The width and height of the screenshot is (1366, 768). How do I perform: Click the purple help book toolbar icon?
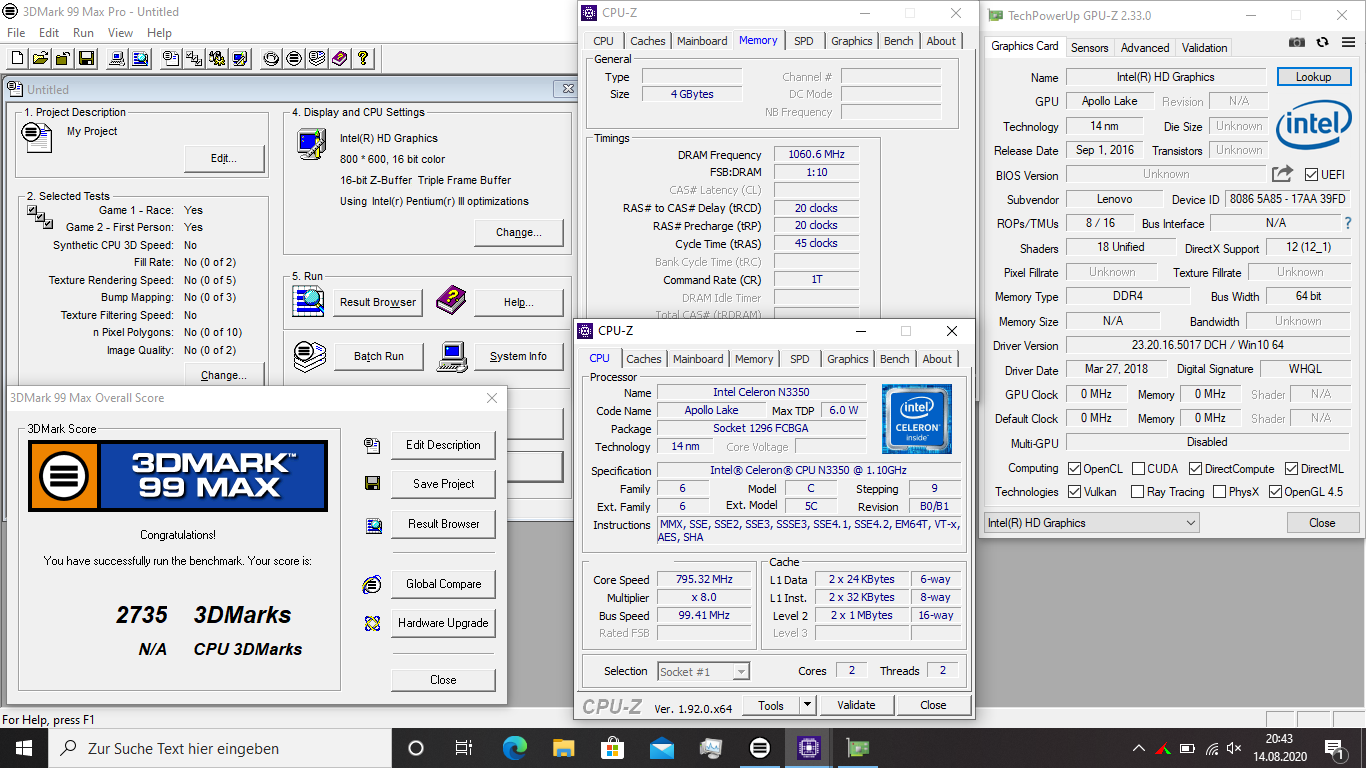(340, 58)
